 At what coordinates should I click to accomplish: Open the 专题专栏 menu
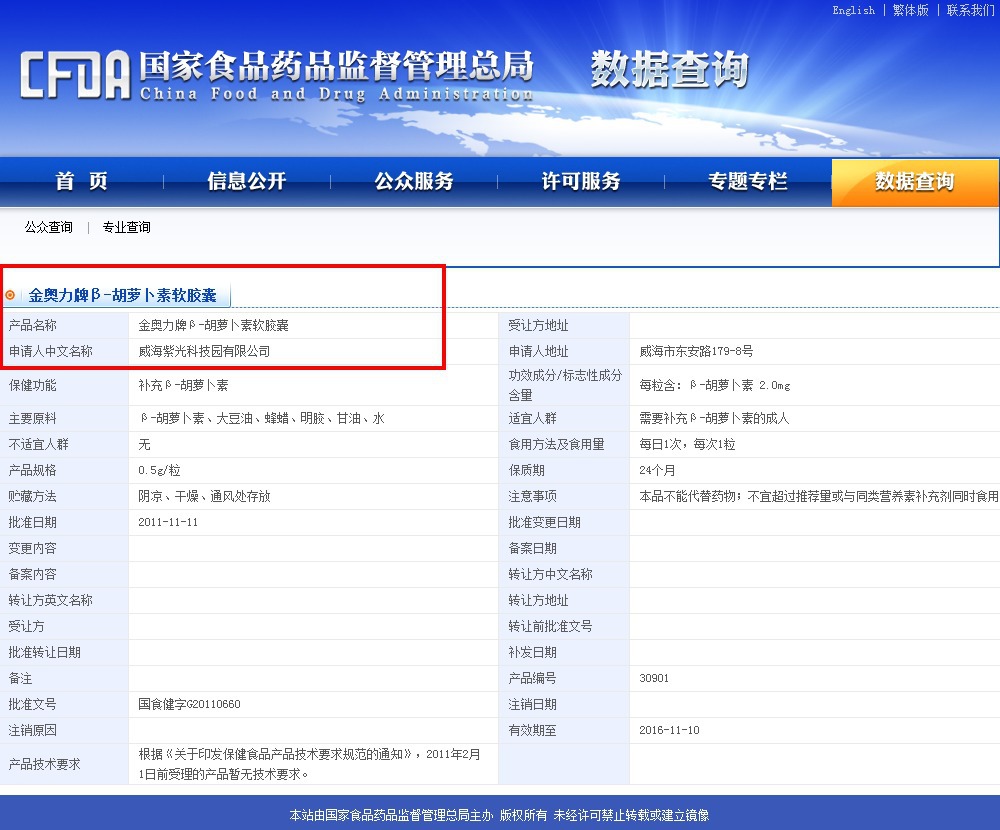(748, 181)
